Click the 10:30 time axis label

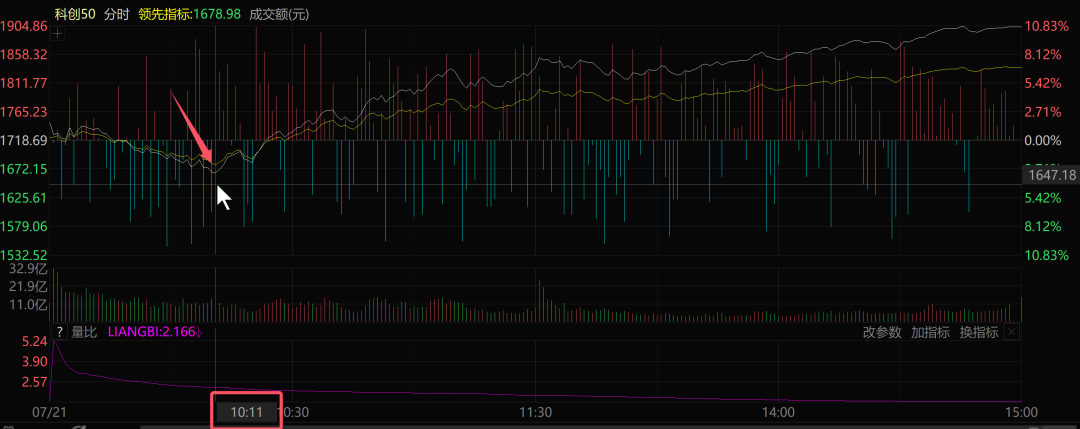294,412
